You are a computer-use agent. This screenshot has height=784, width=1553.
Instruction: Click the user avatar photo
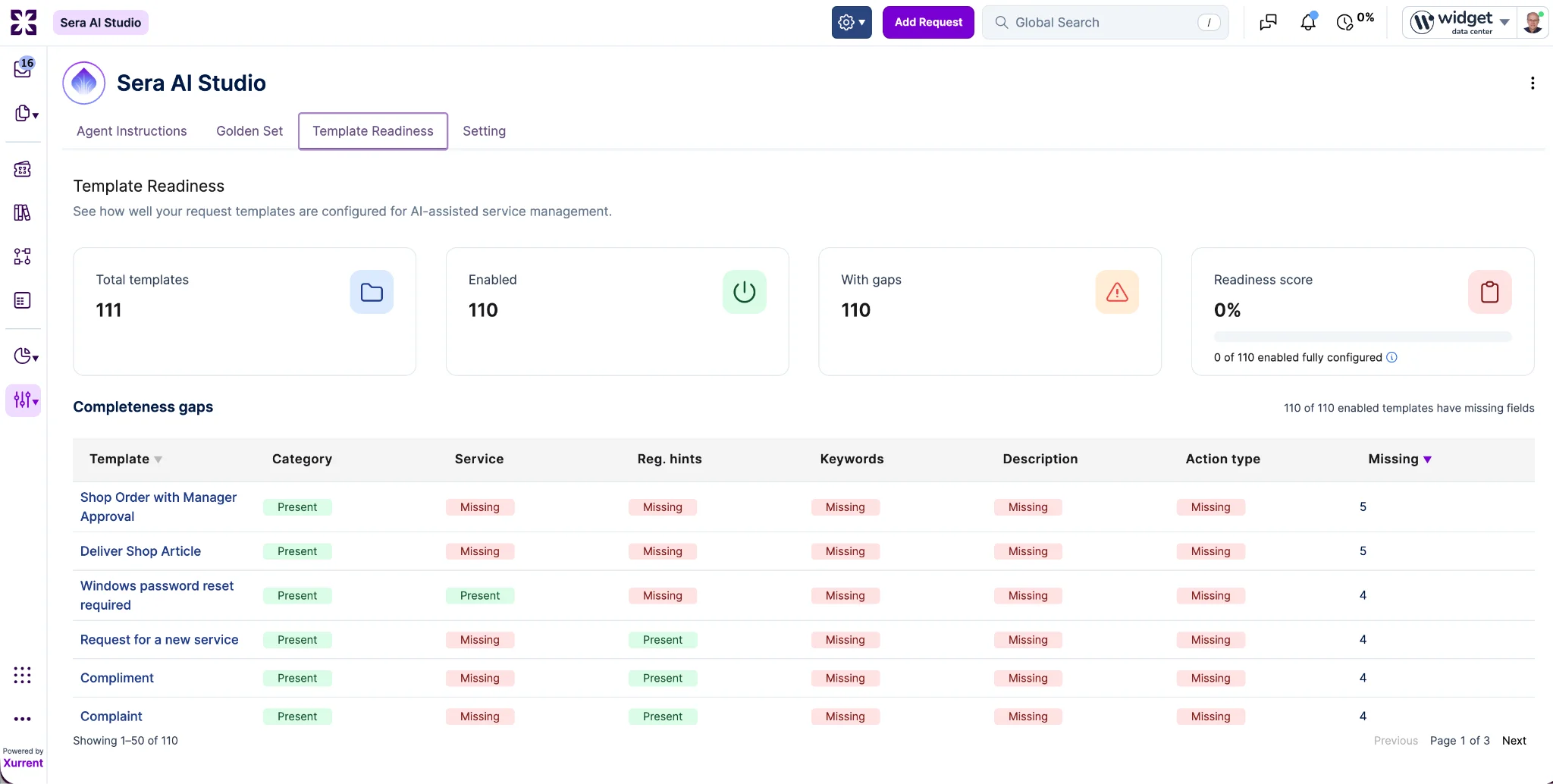click(1533, 22)
